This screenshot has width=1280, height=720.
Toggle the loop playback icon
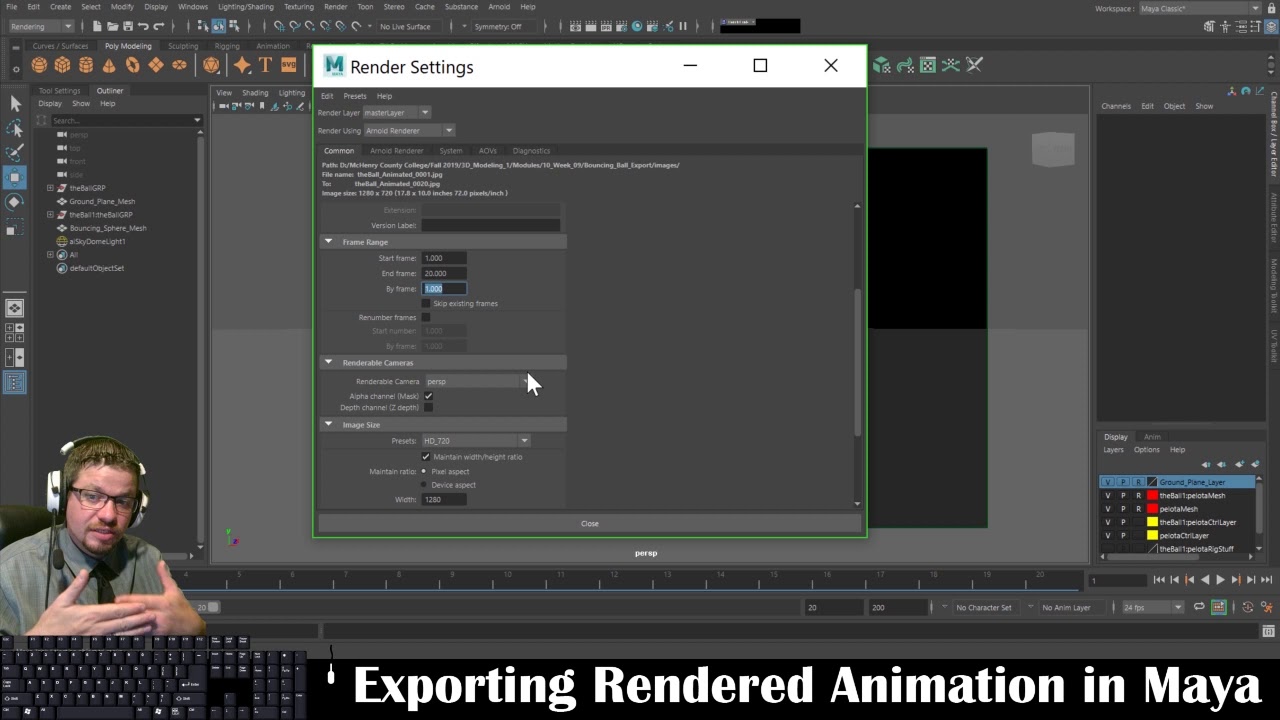(1199, 607)
